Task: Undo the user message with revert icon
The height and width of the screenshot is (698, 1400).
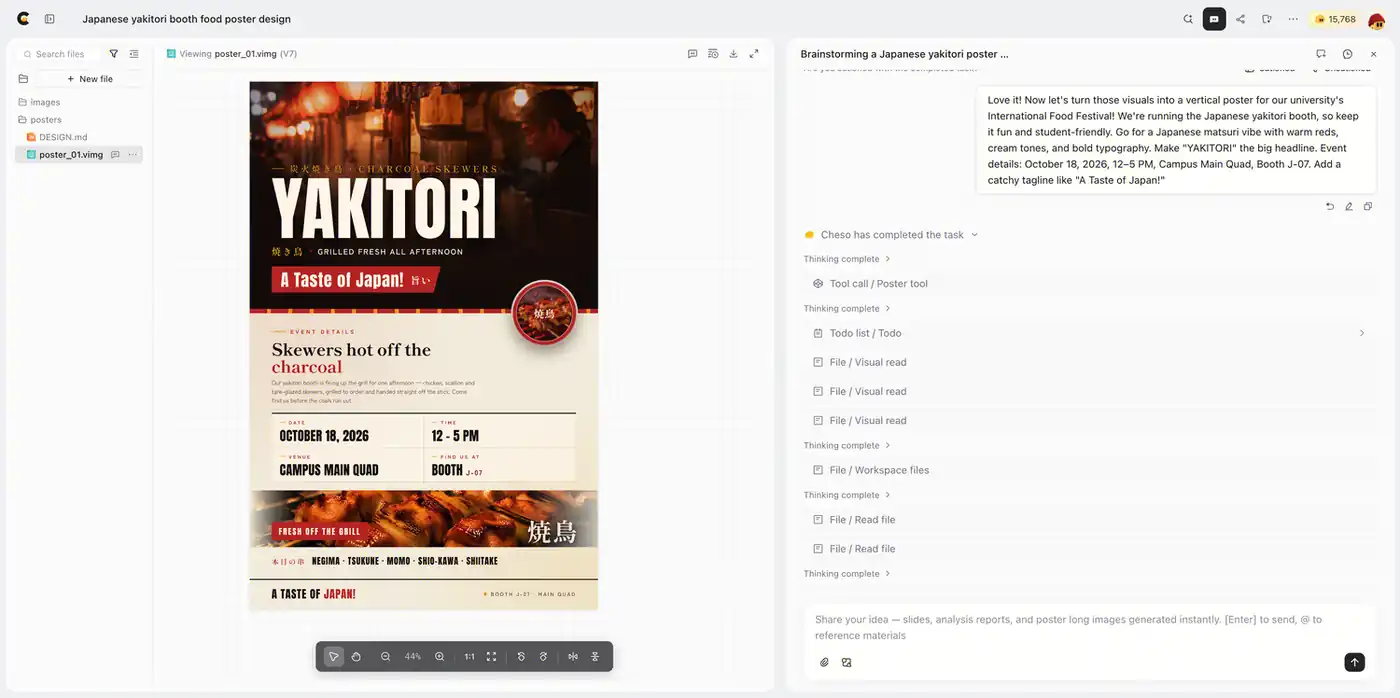Action: 1330,206
